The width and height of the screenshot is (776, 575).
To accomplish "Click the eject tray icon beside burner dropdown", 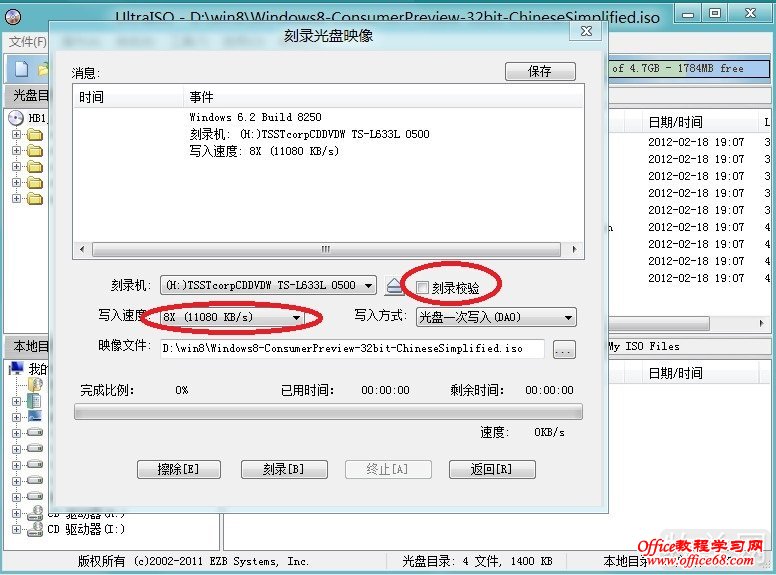I will click(x=394, y=286).
